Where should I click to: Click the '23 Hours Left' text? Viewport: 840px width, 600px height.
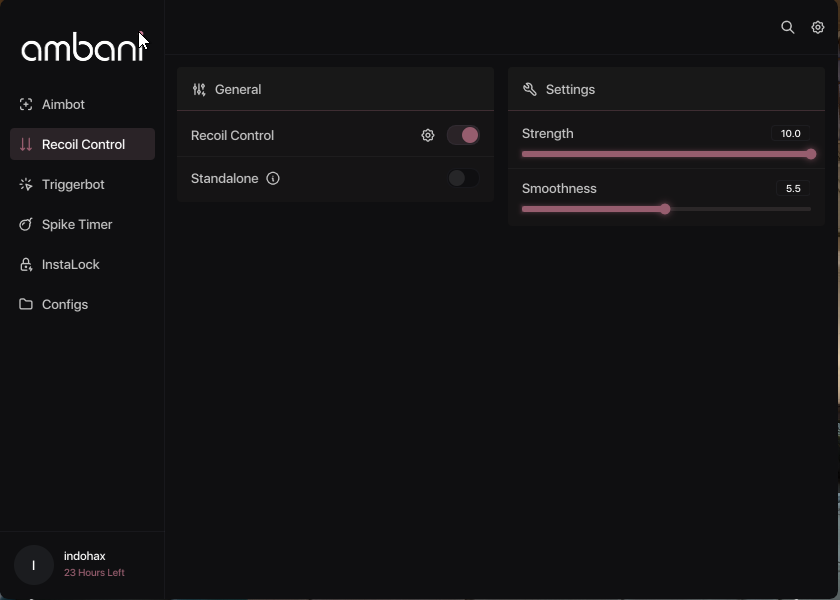94,573
